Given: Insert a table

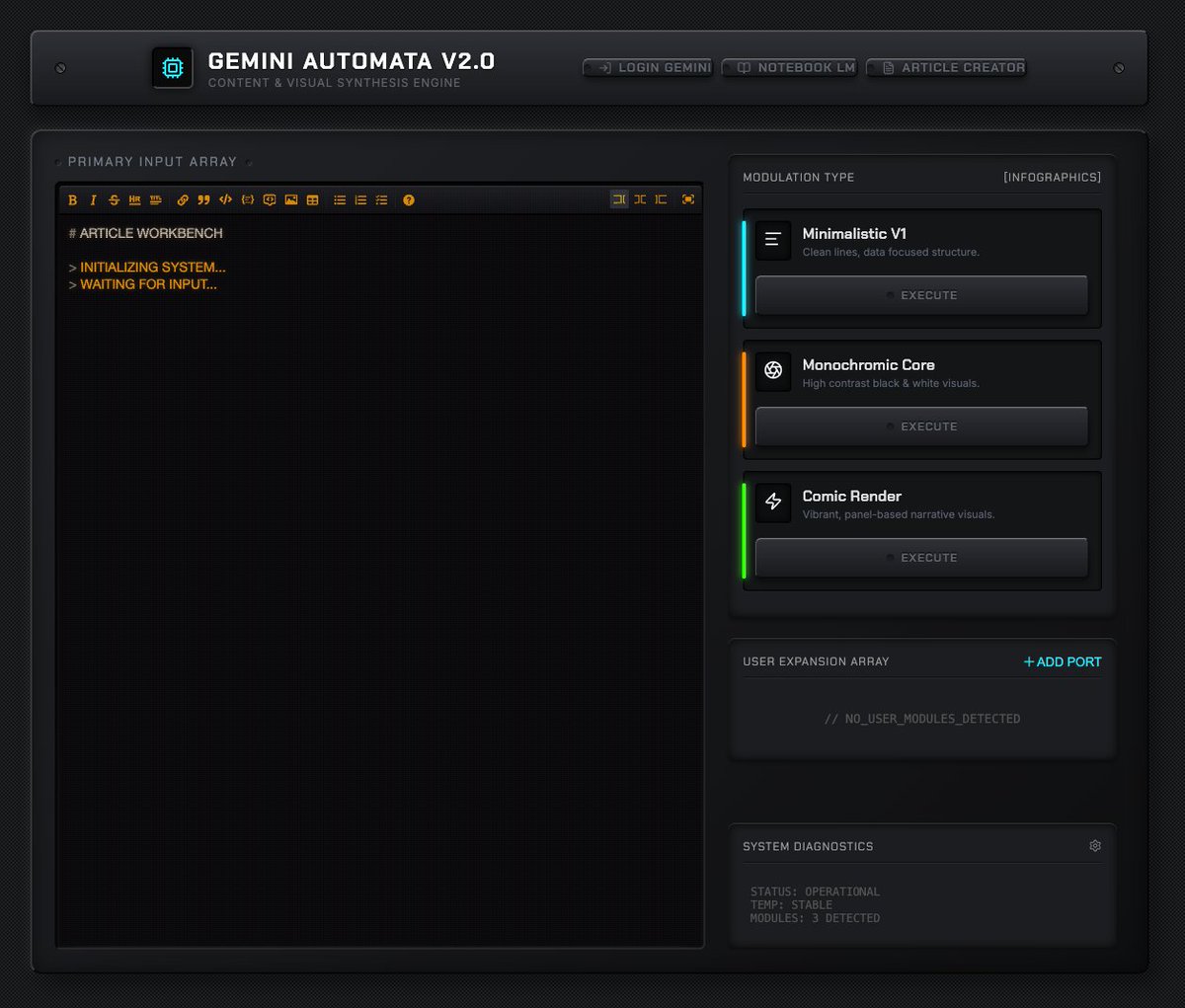Looking at the screenshot, I should [312, 200].
